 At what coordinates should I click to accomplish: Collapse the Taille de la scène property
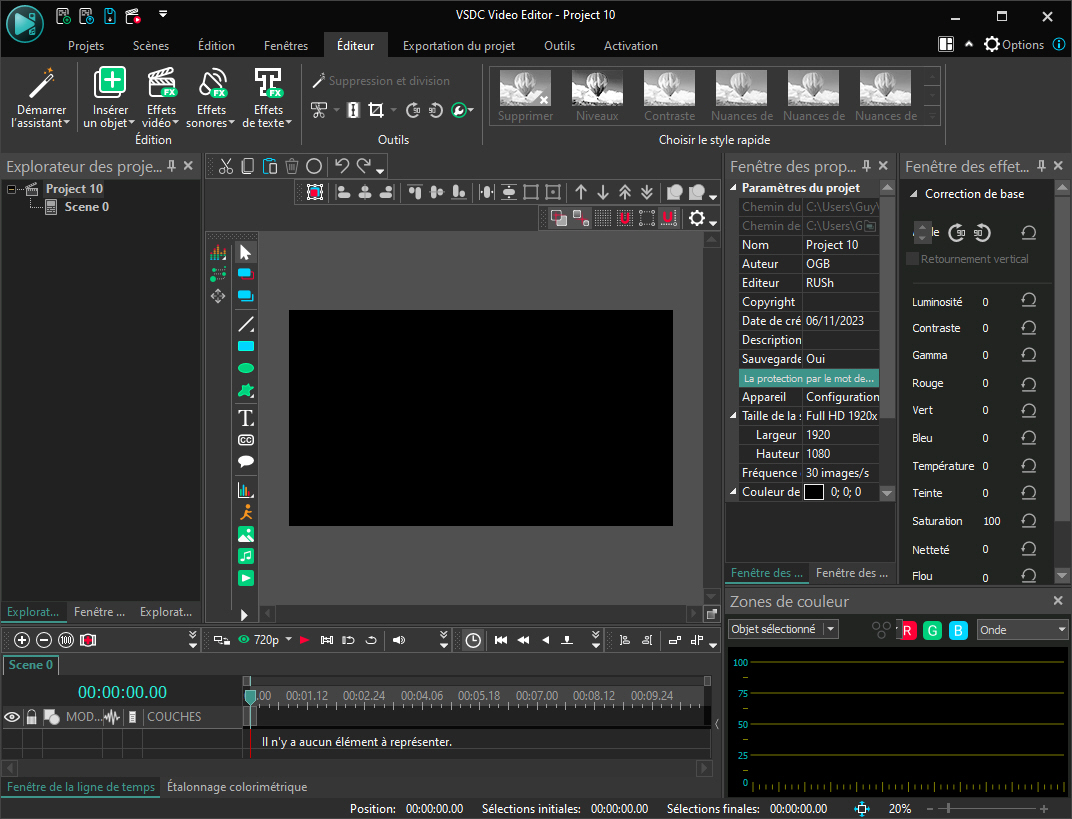pos(734,416)
